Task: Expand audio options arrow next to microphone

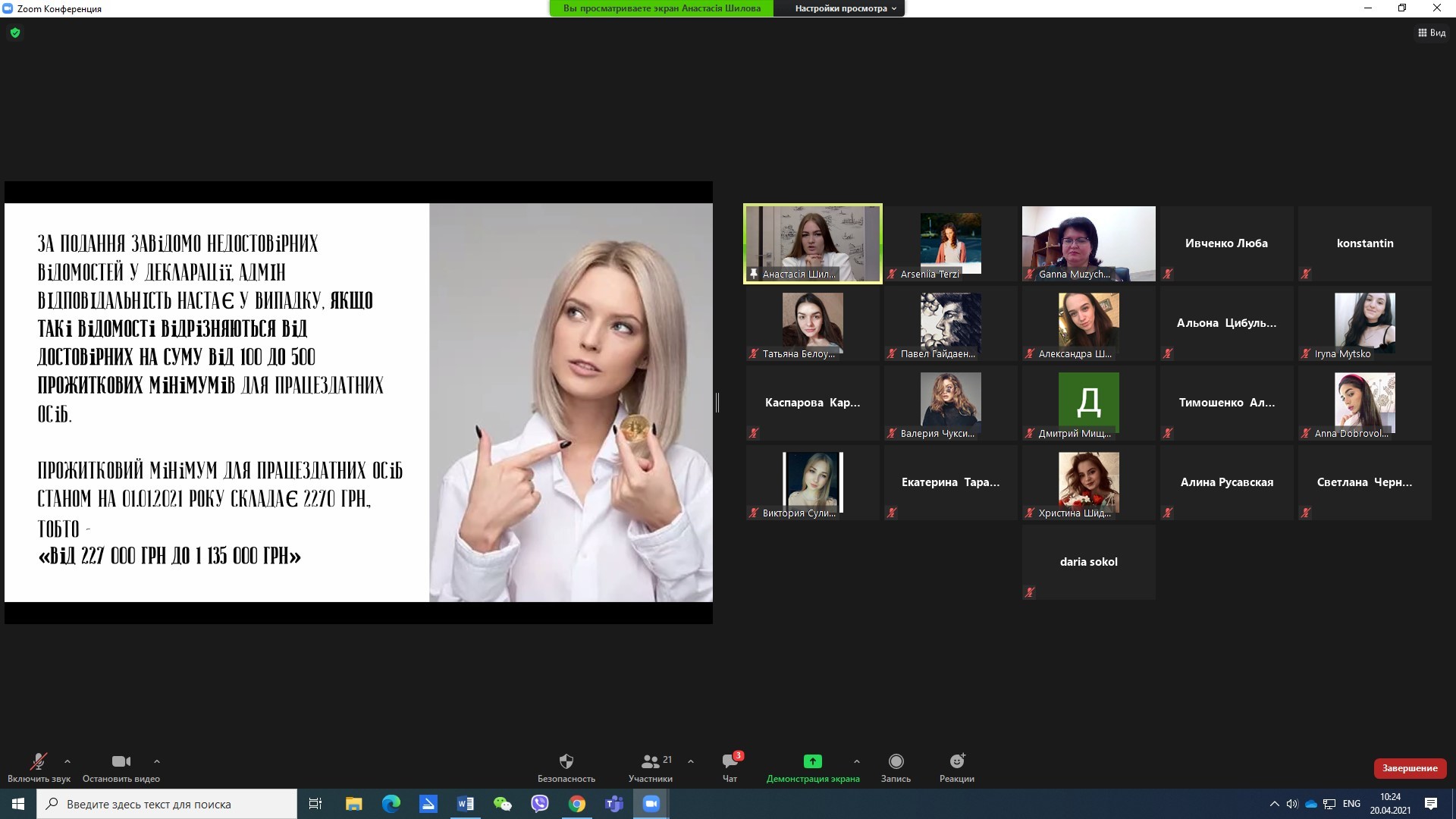Action: click(67, 761)
